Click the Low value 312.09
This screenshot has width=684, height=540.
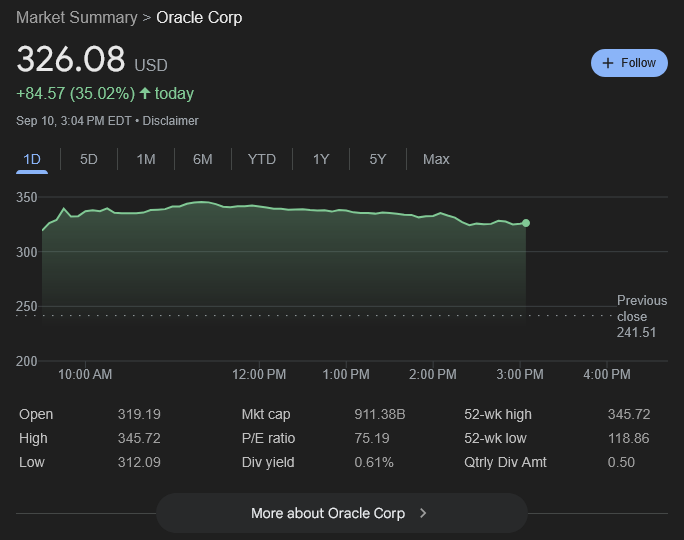tap(139, 462)
